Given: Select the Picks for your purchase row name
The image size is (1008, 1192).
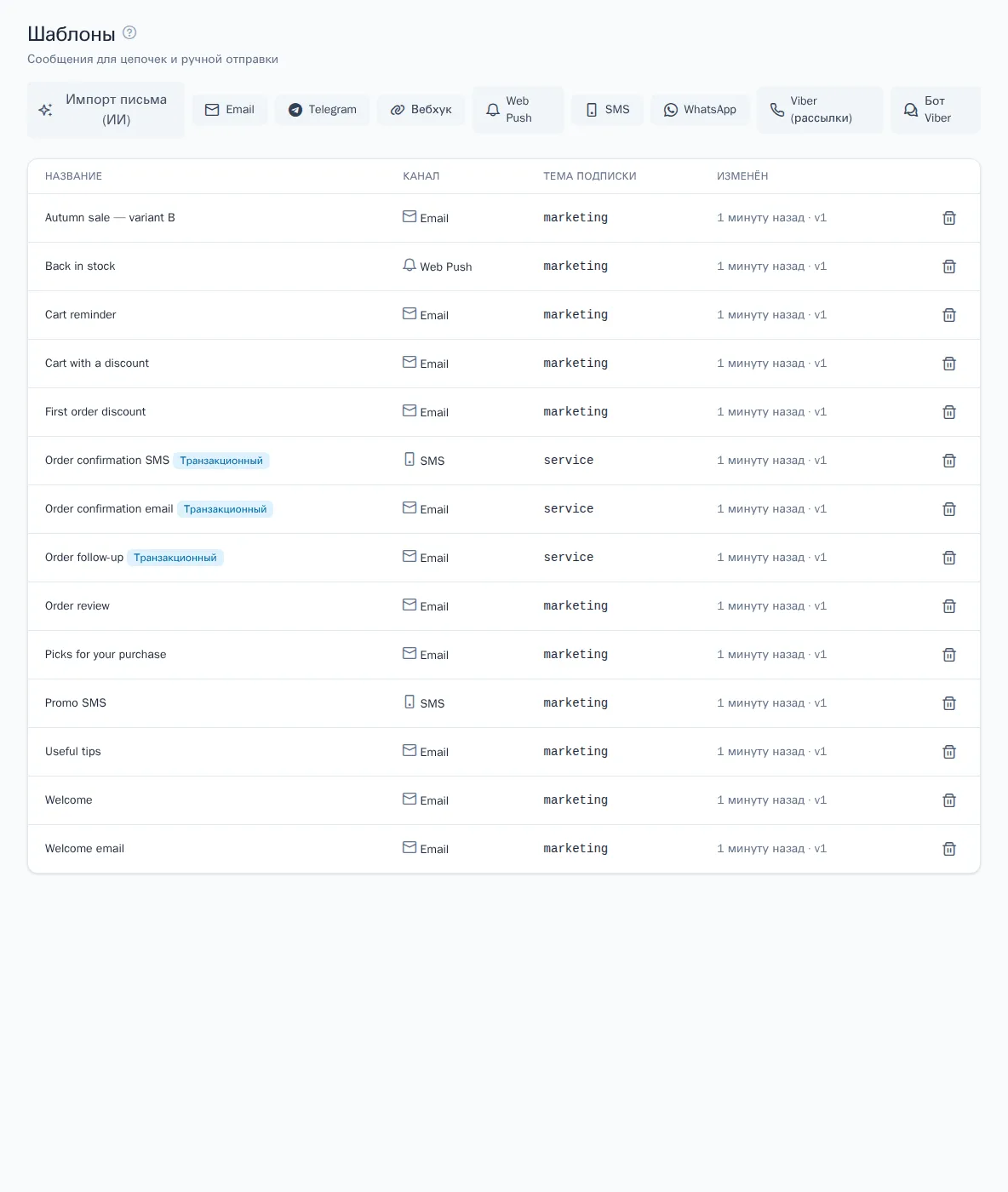Looking at the screenshot, I should point(106,655).
